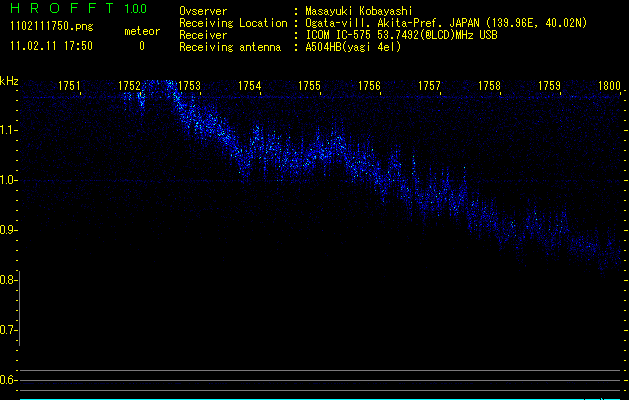
Task: Click the 1.0 kHz axis label
Action: pos(7,180)
